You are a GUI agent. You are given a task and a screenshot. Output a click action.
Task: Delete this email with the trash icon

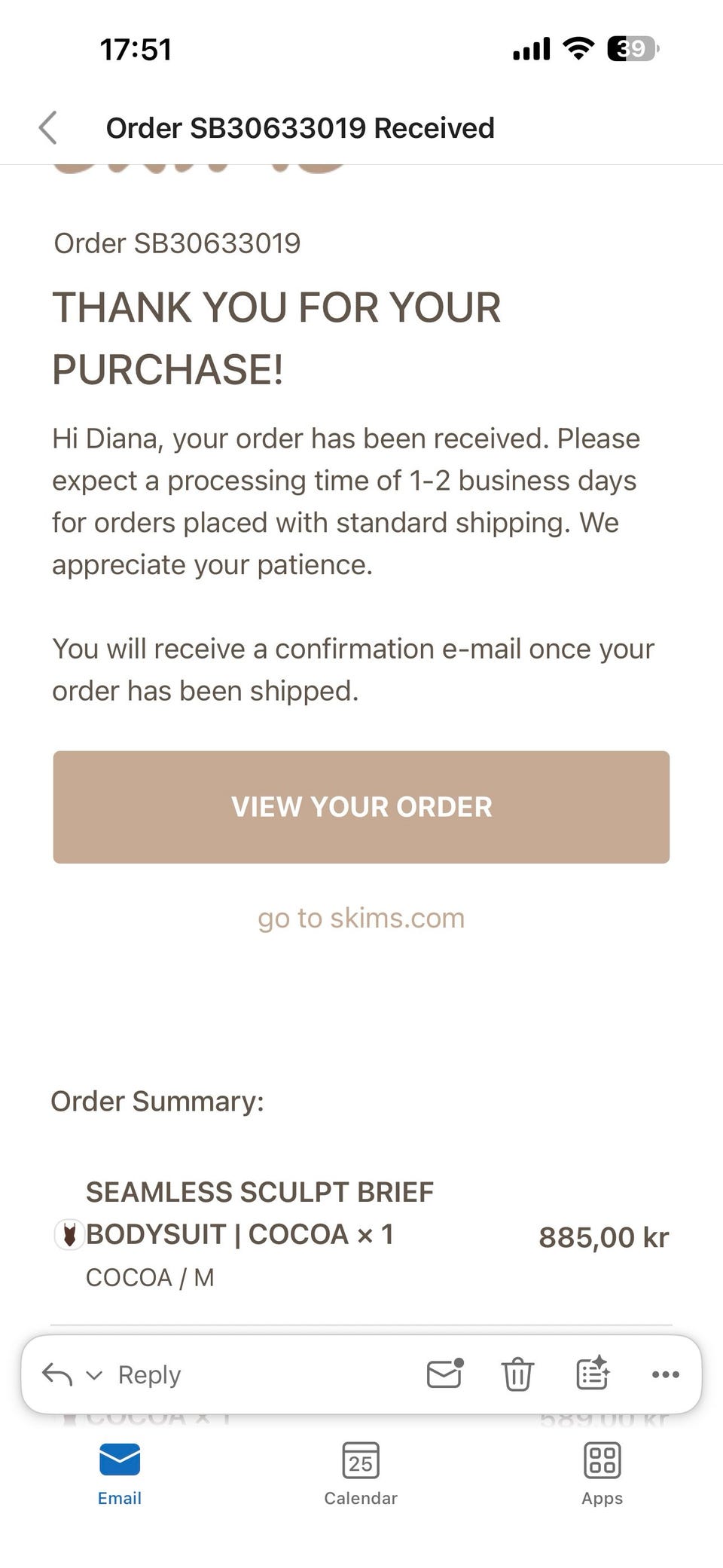[x=517, y=1374]
